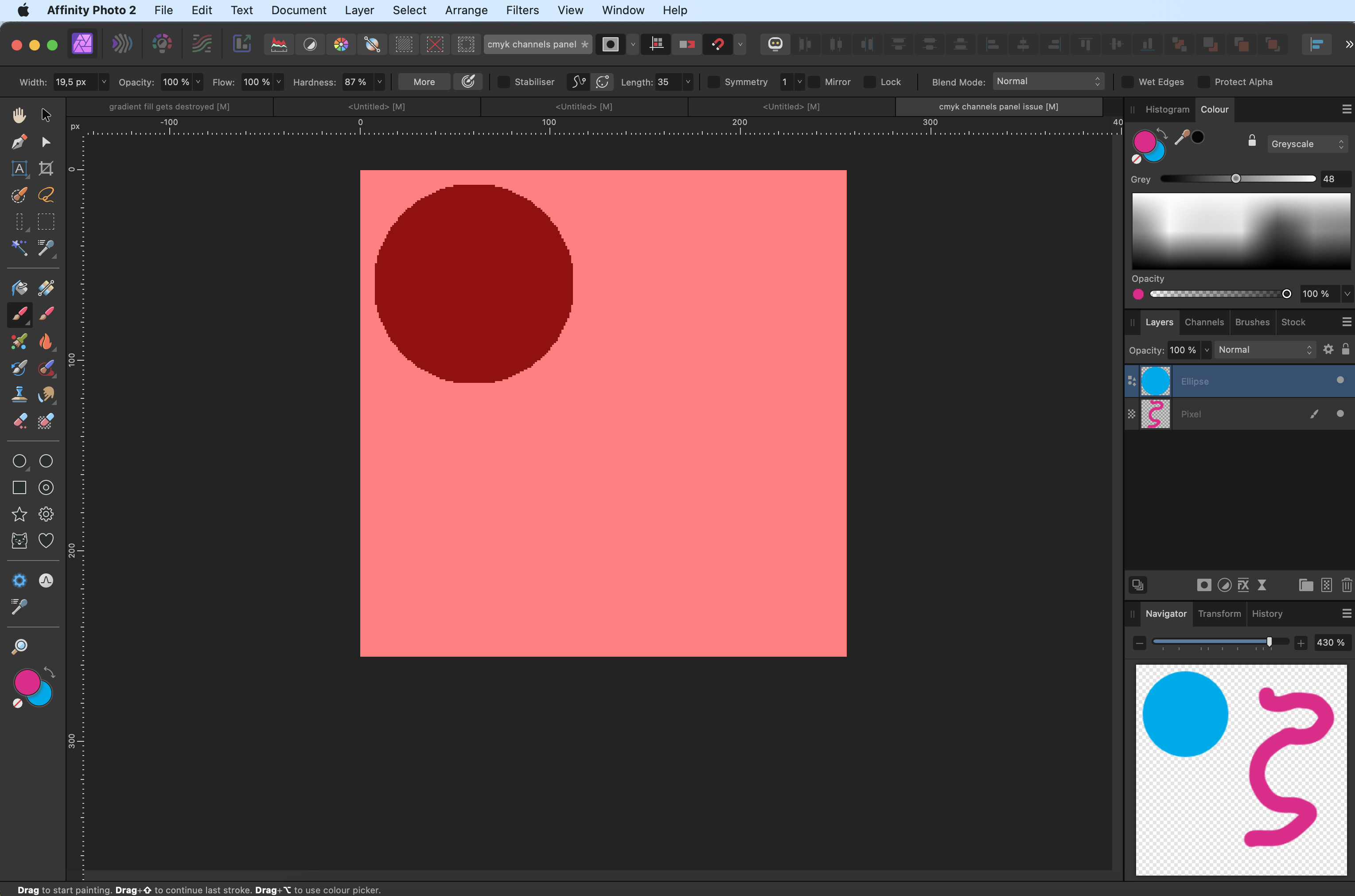The image size is (1355, 896).
Task: Select the Crop tool
Action: 46,168
